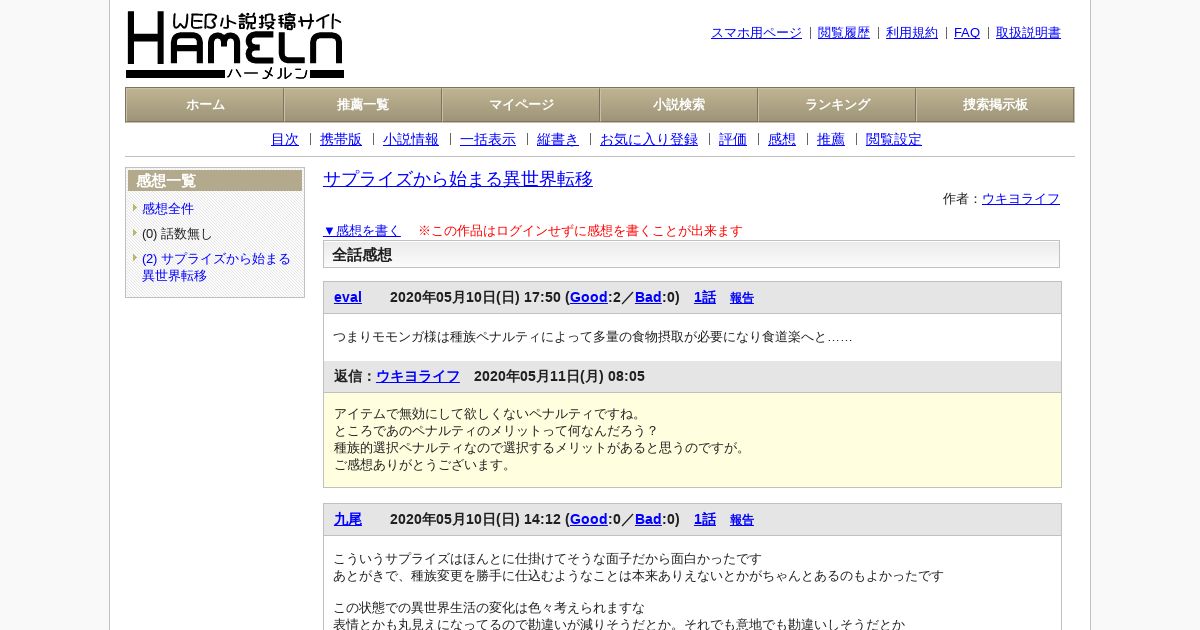Open the ランキング tab
The width and height of the screenshot is (1200, 630).
coord(837,105)
